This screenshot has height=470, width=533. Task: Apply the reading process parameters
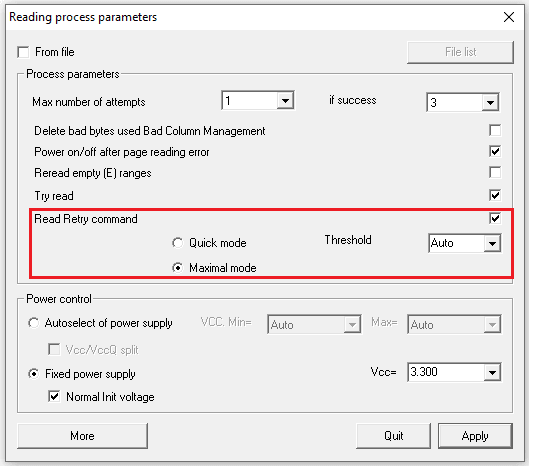pos(475,436)
